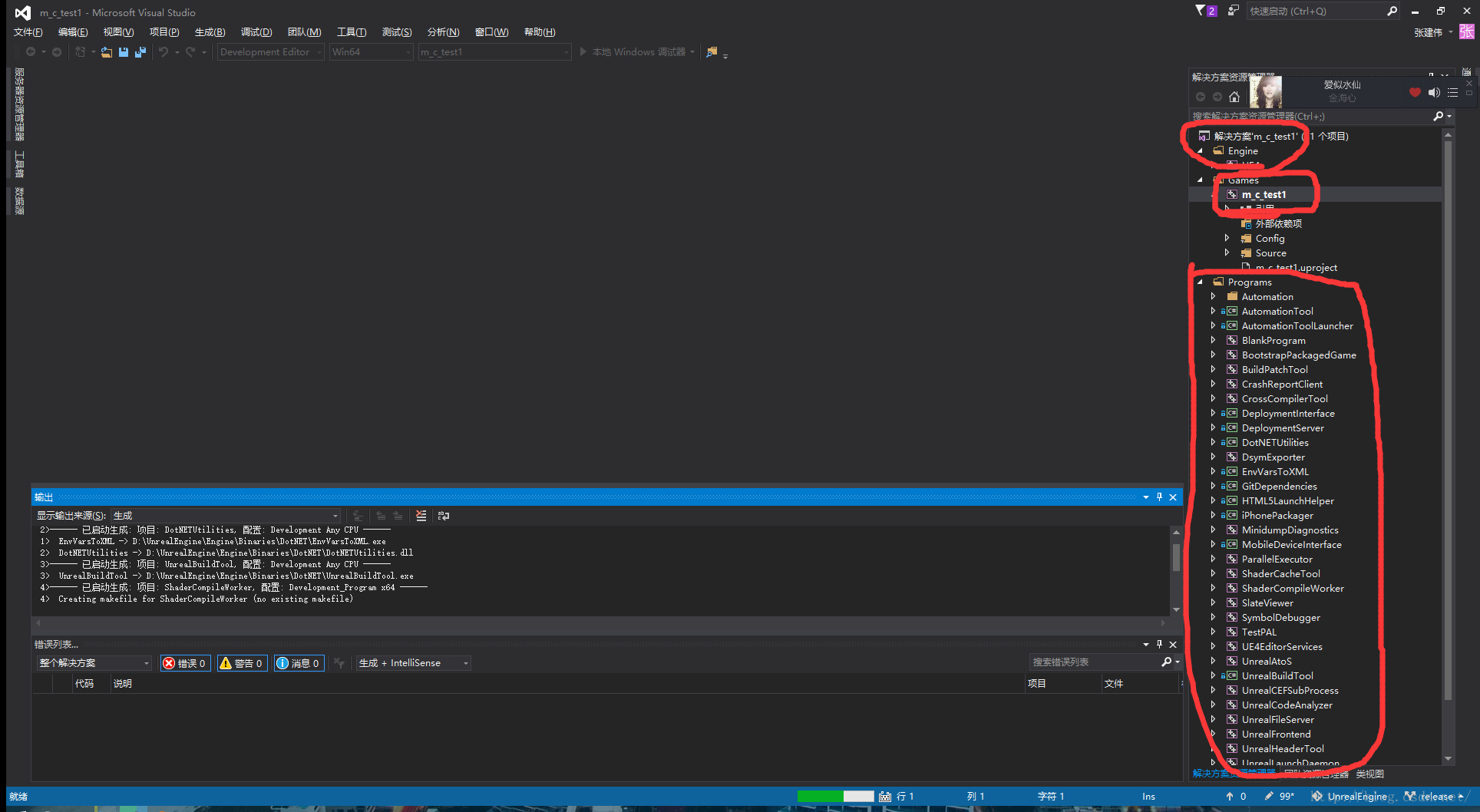The width and height of the screenshot is (1480, 812).
Task: Click the Quick Launch search magnifier
Action: pyautogui.click(x=1392, y=11)
